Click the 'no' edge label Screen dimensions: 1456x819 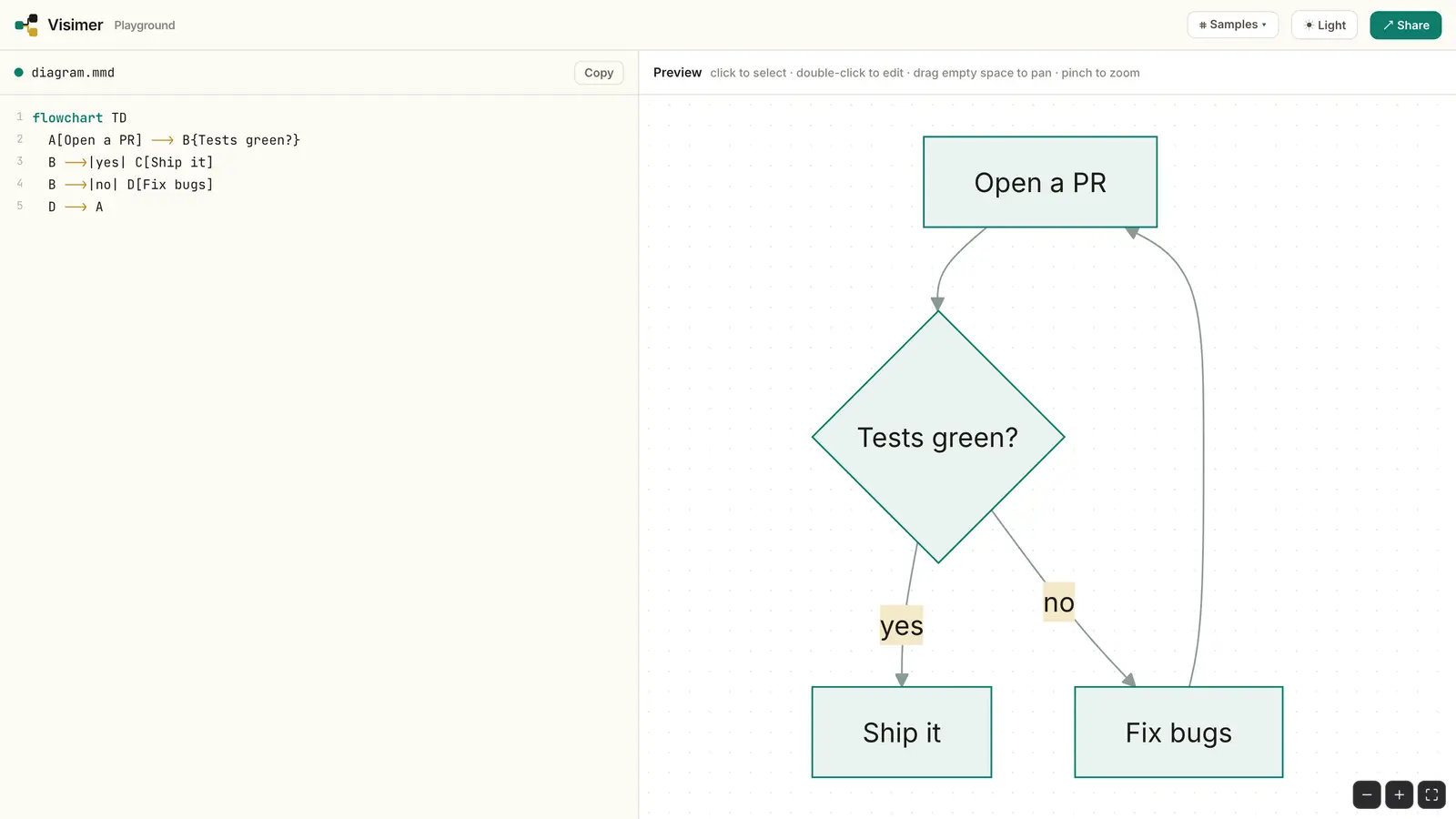[x=1059, y=602]
